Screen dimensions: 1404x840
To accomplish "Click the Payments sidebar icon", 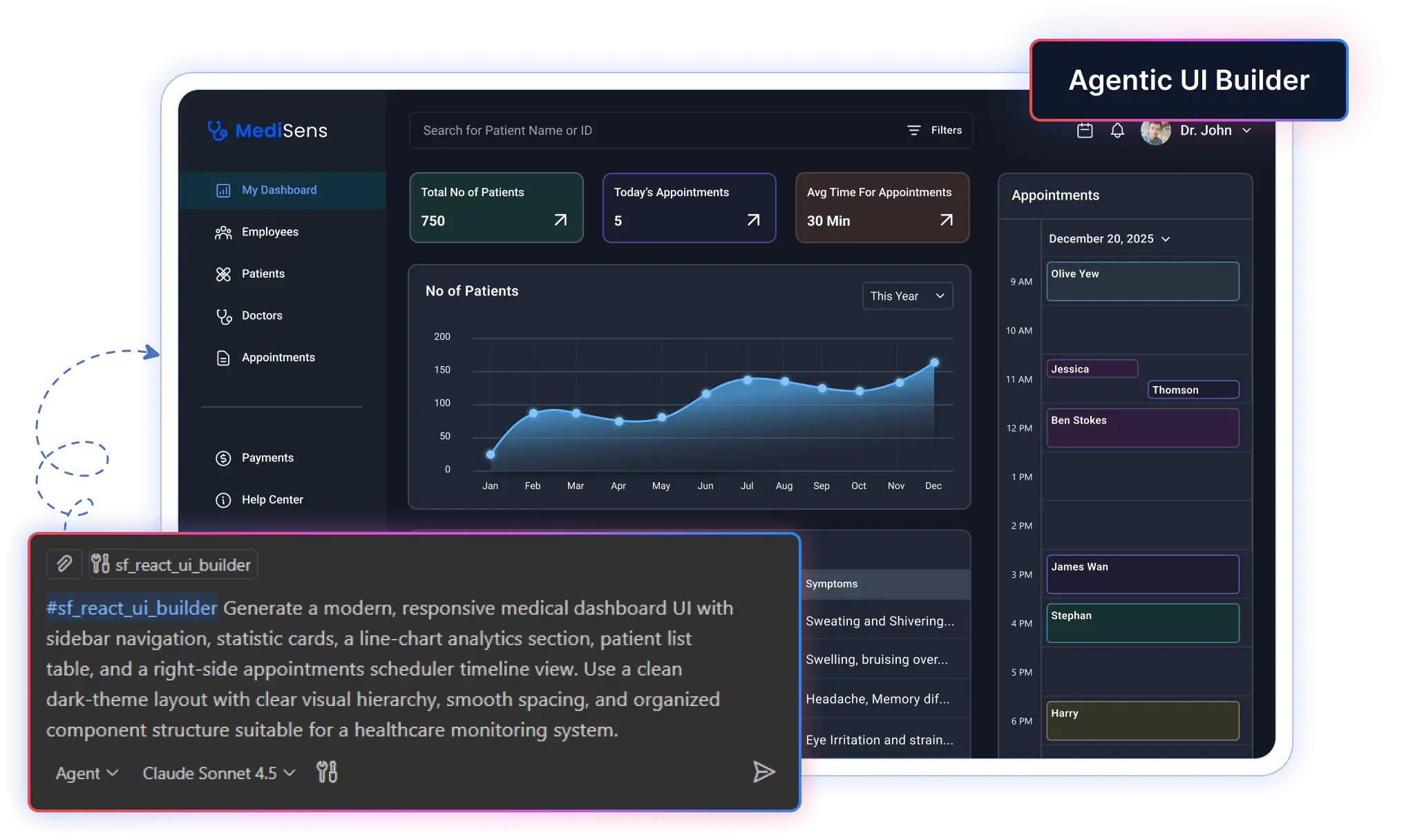I will click(222, 458).
